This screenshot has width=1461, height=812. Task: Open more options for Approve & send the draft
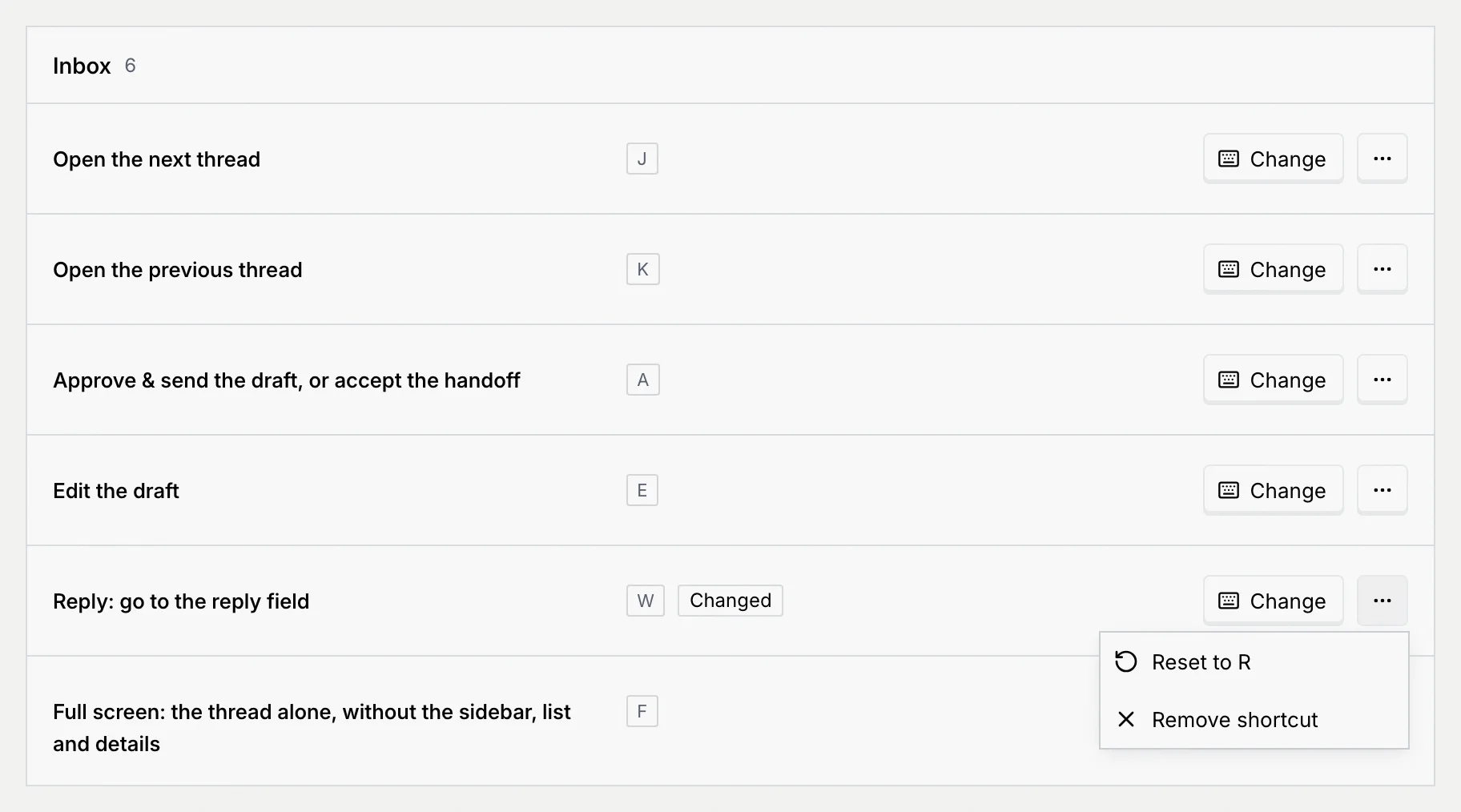[1382, 380]
